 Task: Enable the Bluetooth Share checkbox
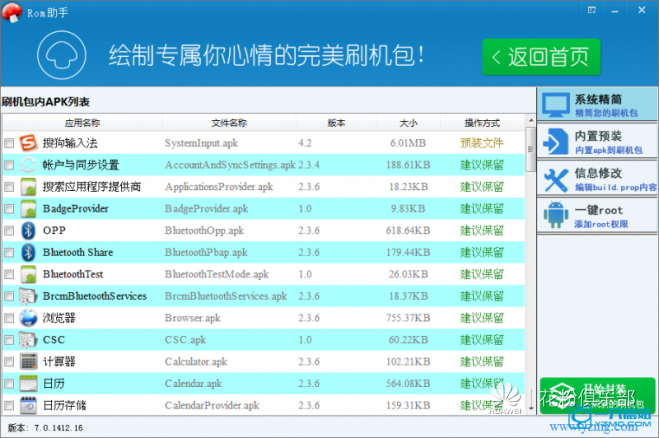coord(9,253)
